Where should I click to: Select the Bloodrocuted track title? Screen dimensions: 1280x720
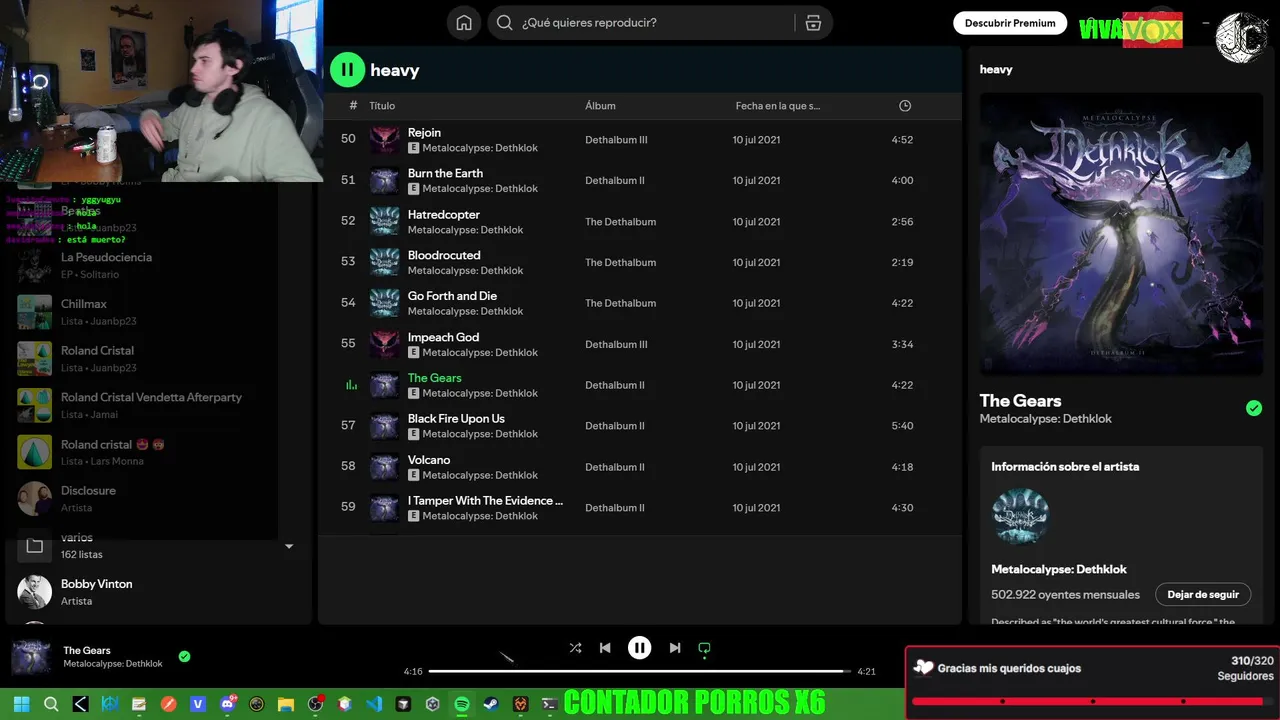(x=444, y=255)
